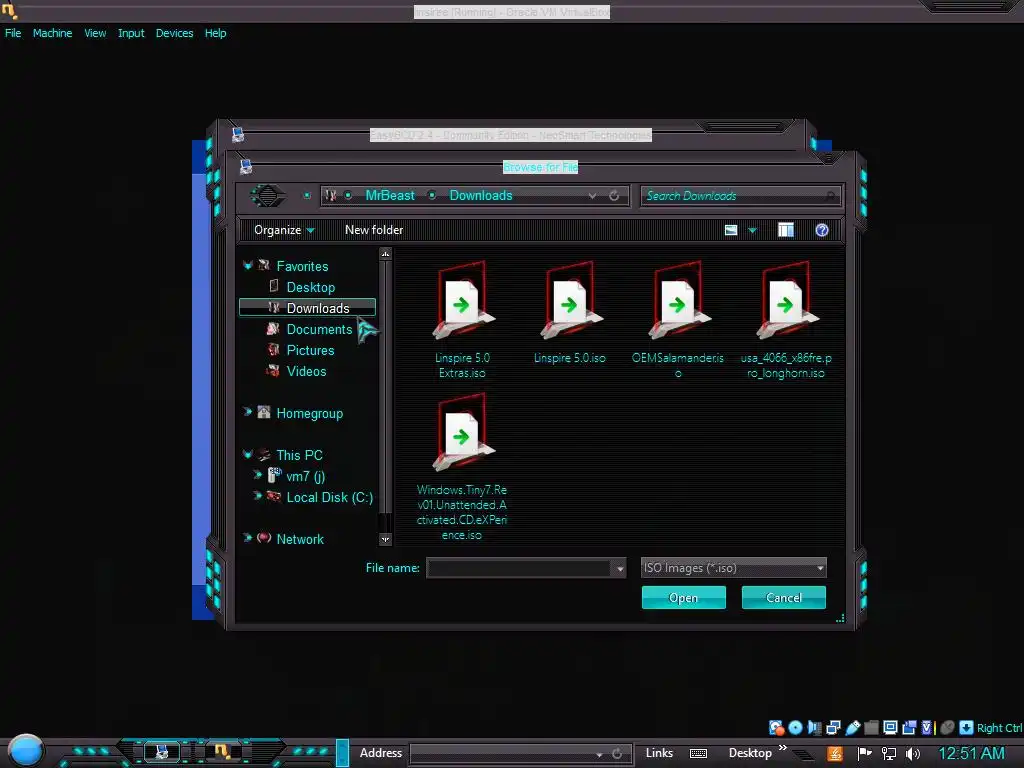Open the Machine menu

coord(52,33)
